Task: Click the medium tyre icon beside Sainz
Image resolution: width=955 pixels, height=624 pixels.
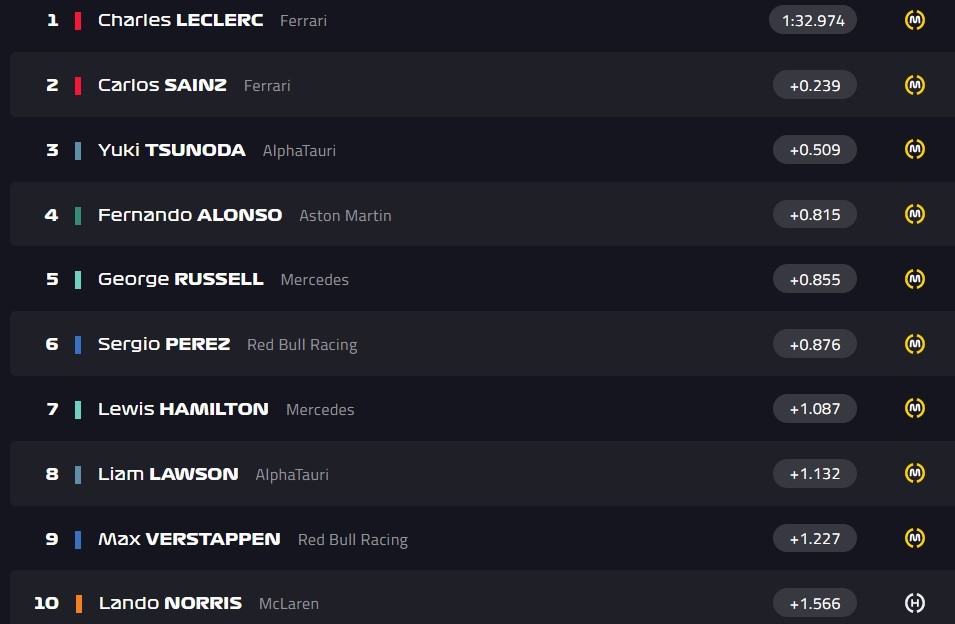Action: 914,85
